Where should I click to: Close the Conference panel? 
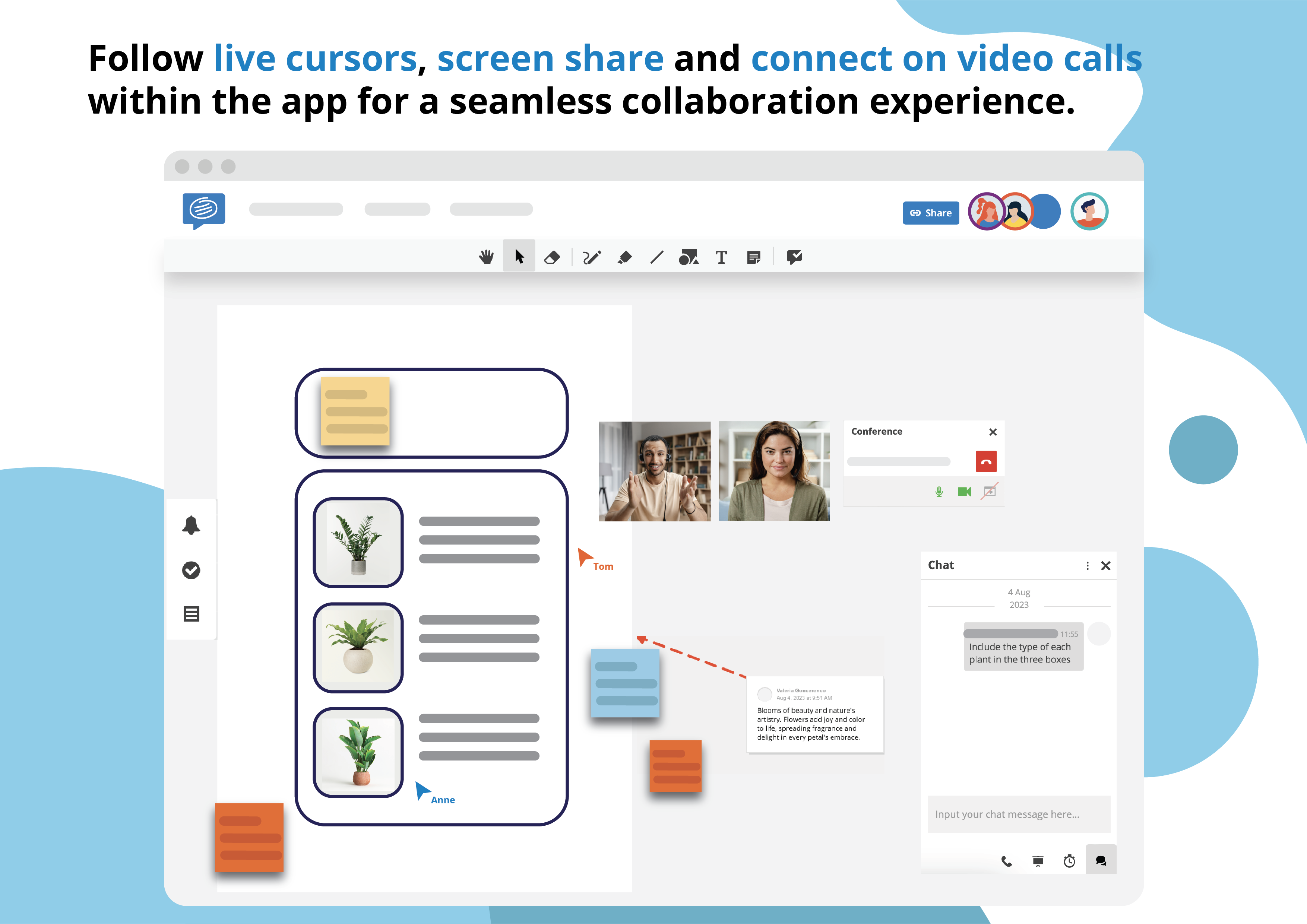(993, 432)
